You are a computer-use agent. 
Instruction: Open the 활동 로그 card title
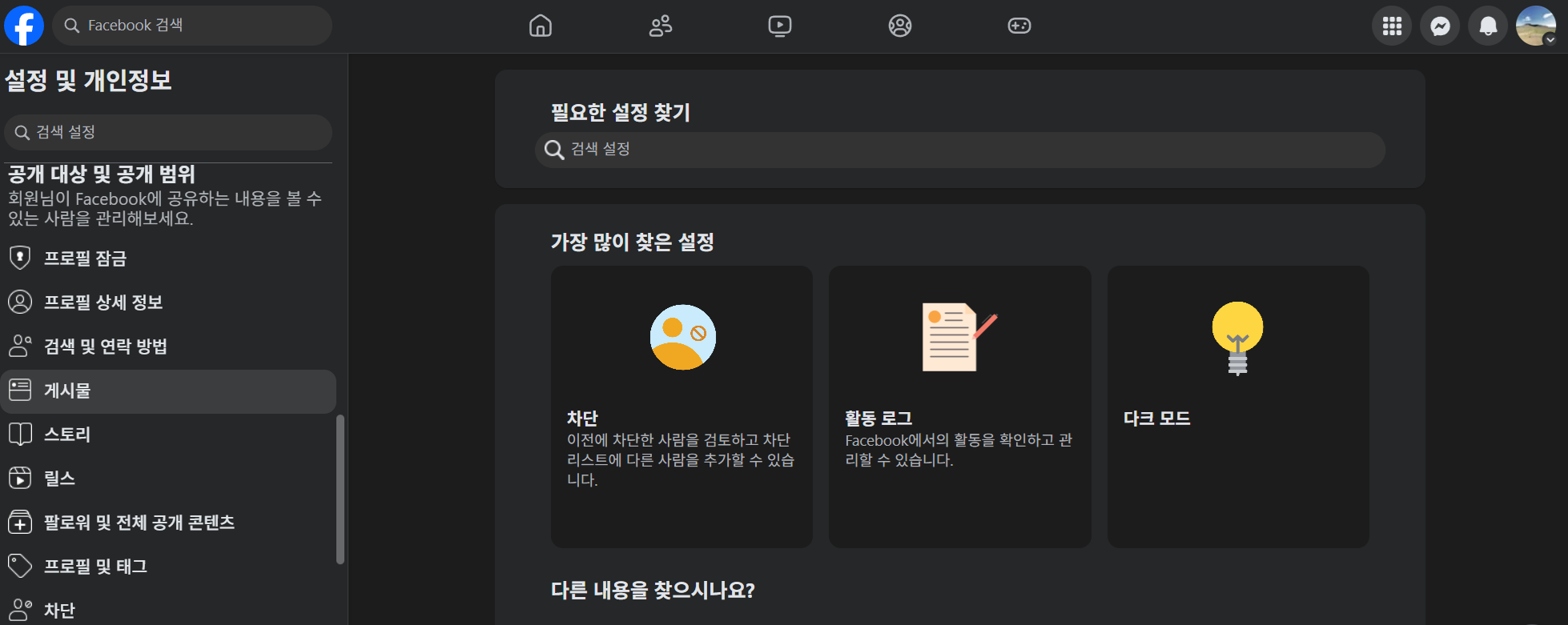click(878, 418)
